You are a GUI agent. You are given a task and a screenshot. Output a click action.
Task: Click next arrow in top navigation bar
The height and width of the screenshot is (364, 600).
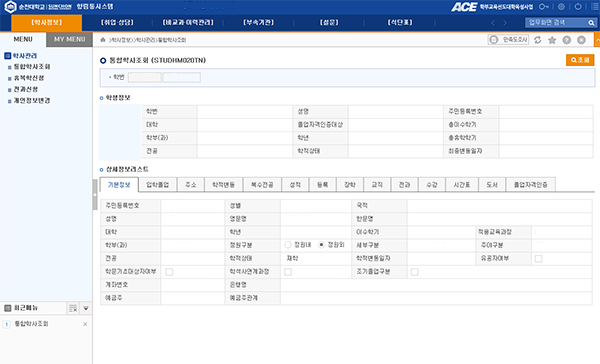point(505,23)
